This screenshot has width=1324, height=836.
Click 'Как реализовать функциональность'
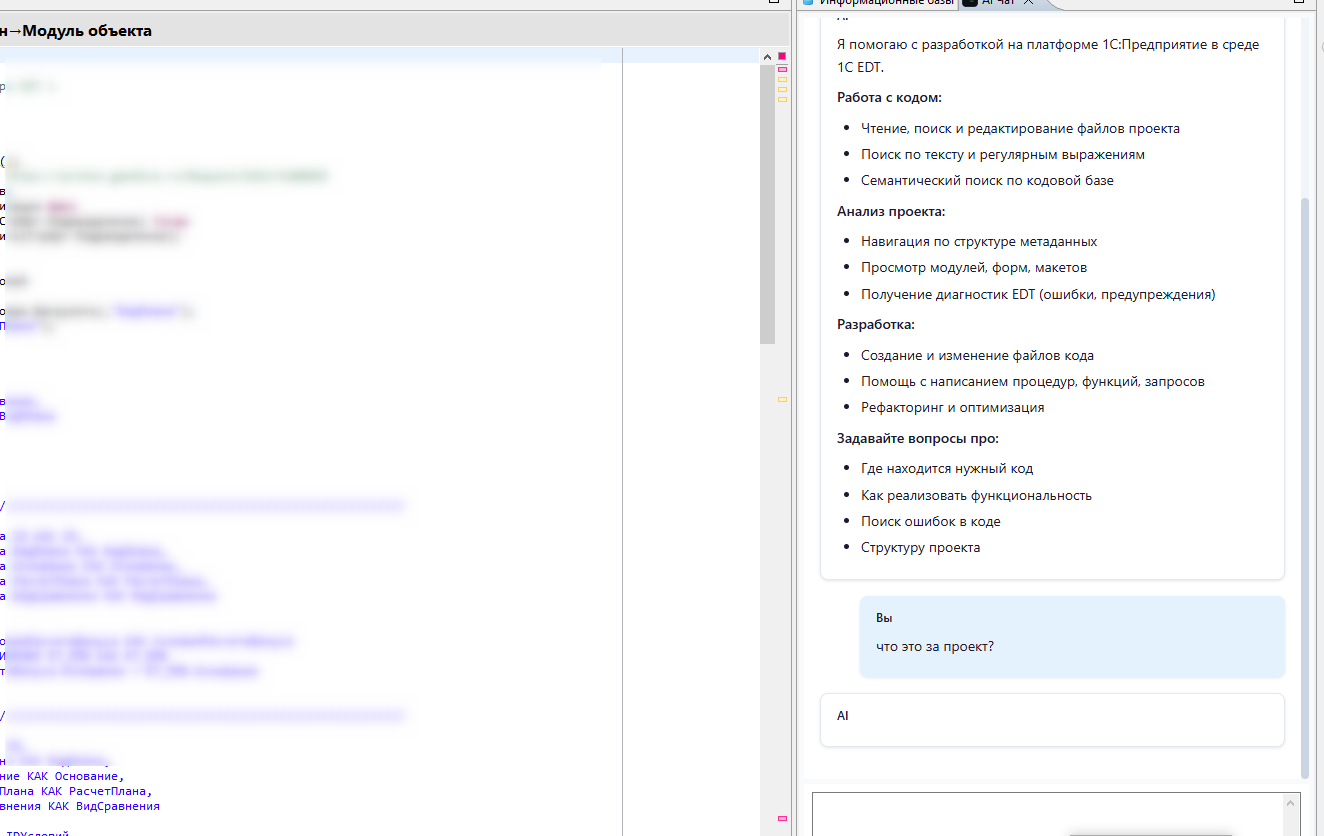(976, 496)
